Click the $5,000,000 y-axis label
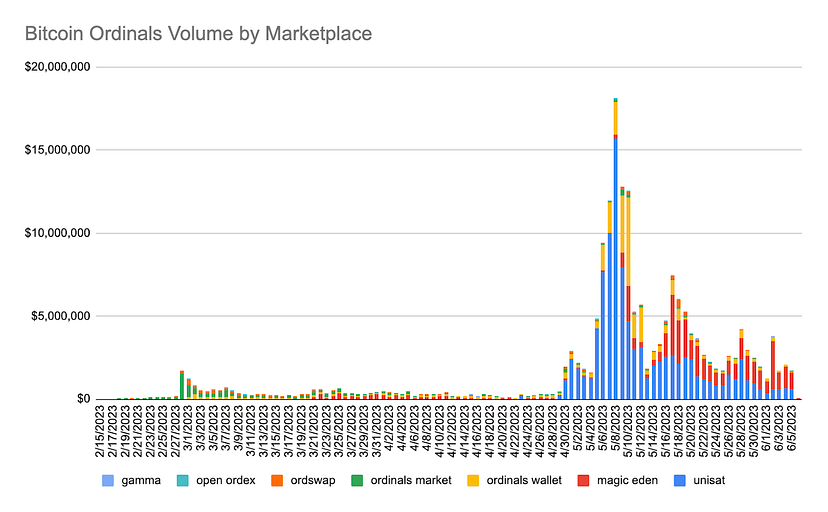 point(61,316)
